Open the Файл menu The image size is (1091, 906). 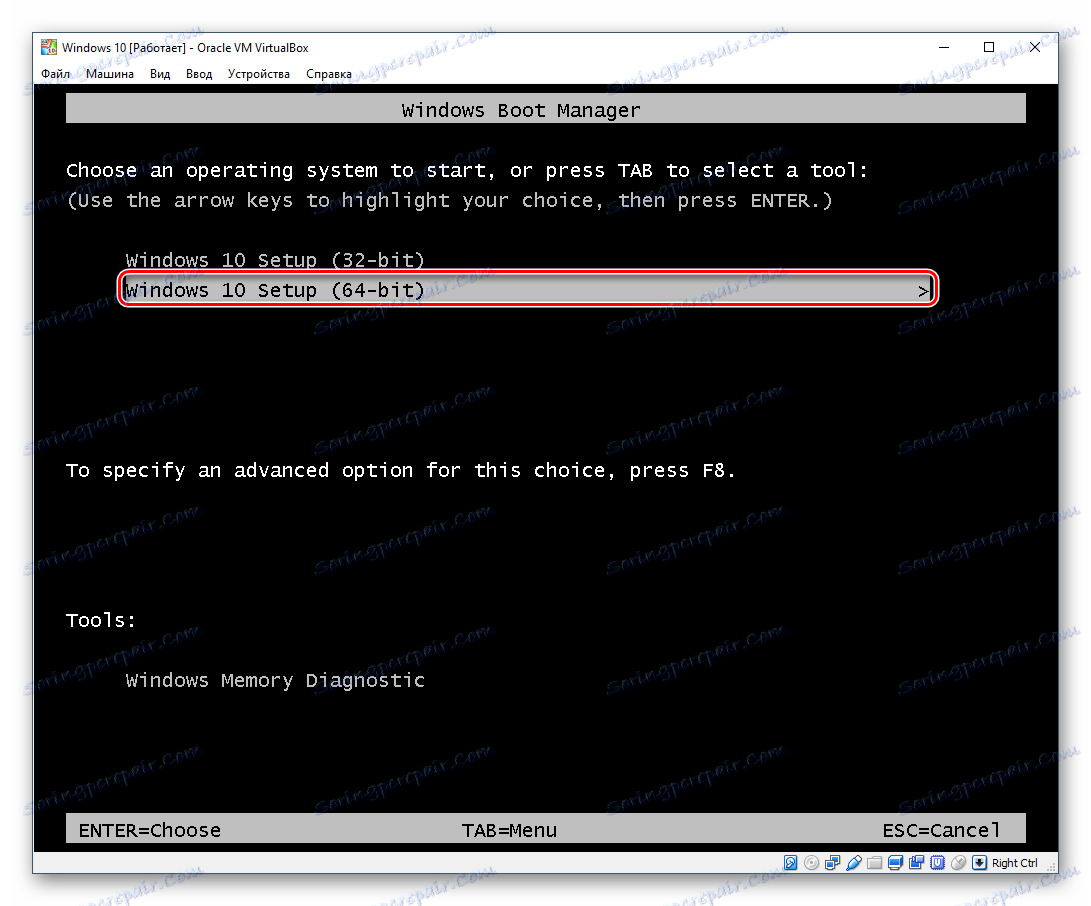pyautogui.click(x=56, y=74)
